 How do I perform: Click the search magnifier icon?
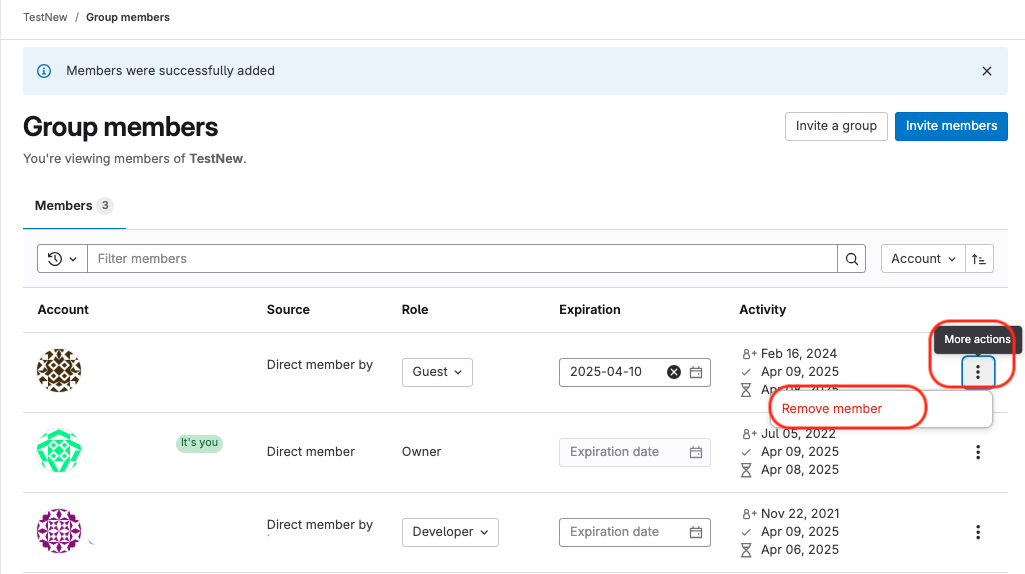[852, 259]
